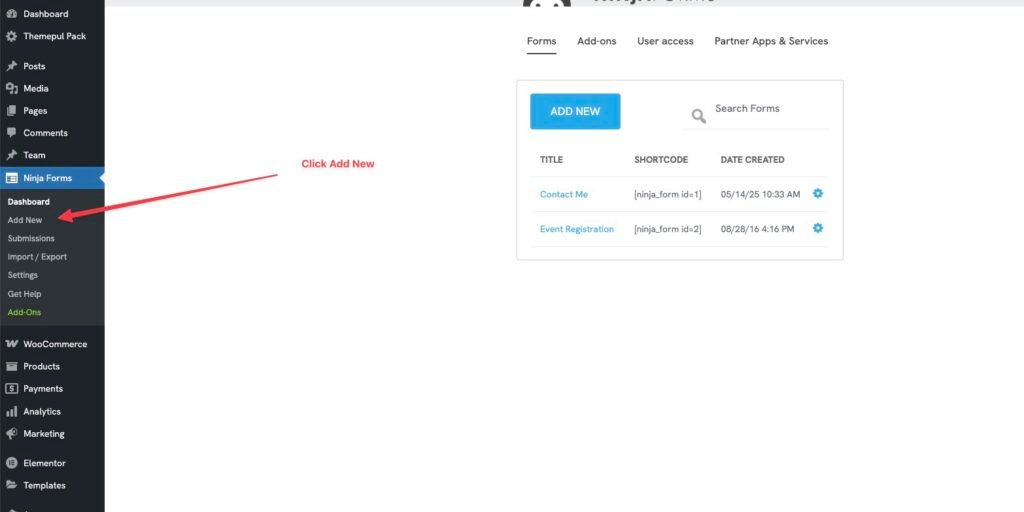Open WooCommerce menu label
This screenshot has height=512, width=1024.
[55, 344]
